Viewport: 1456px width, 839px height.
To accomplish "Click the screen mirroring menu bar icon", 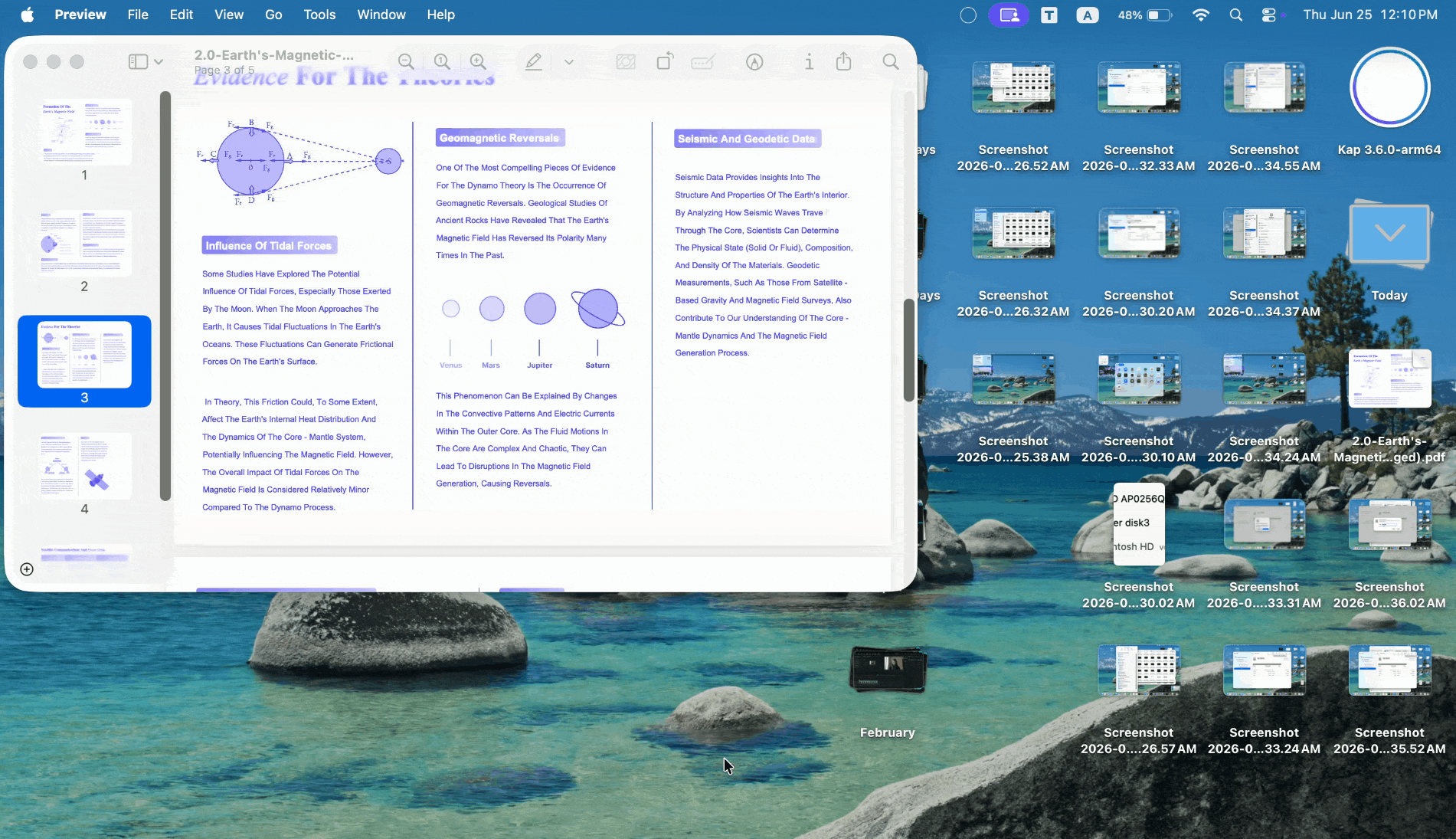I will pos(1009,15).
